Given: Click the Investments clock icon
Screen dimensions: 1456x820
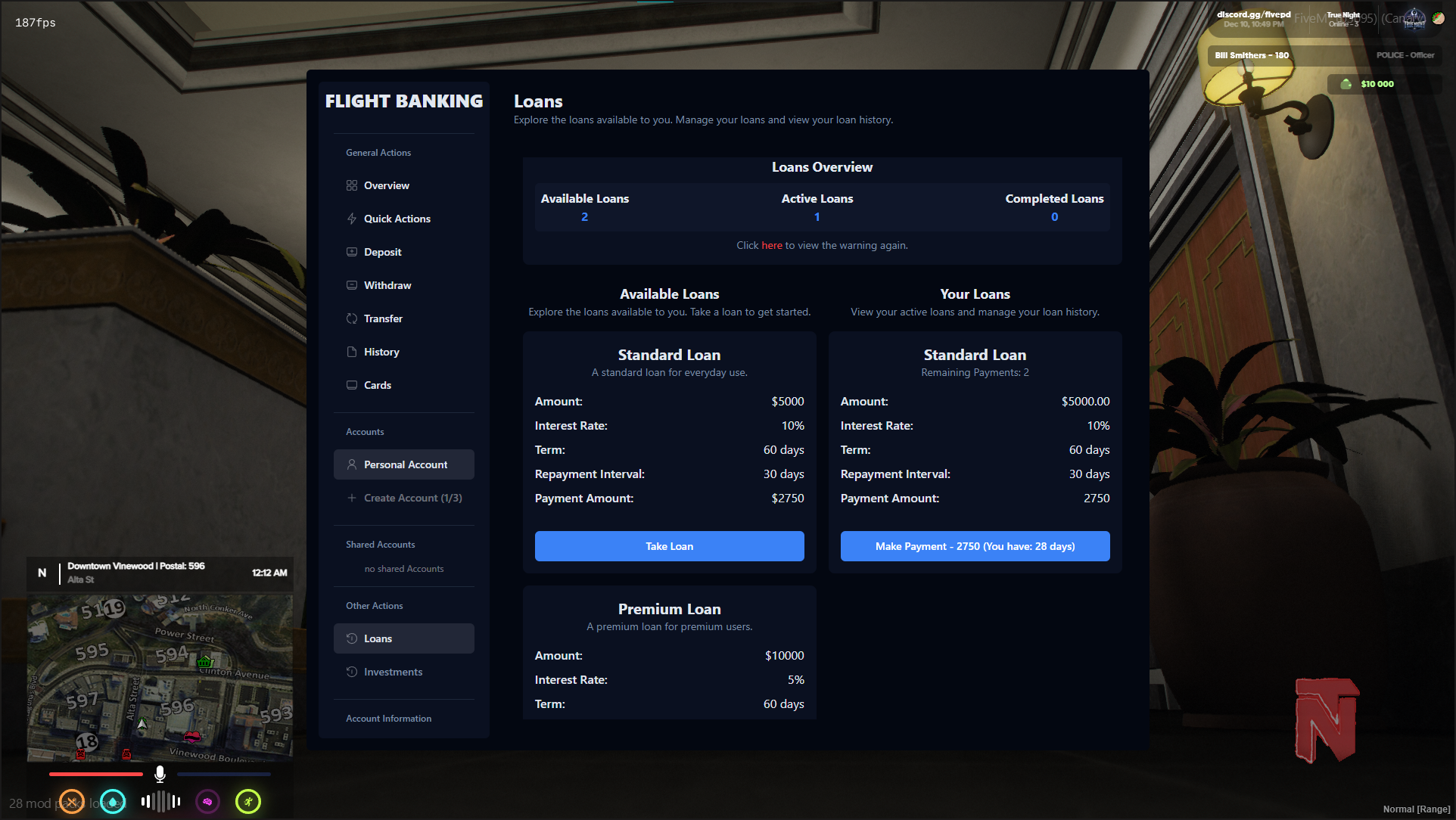Looking at the screenshot, I should pyautogui.click(x=352, y=672).
